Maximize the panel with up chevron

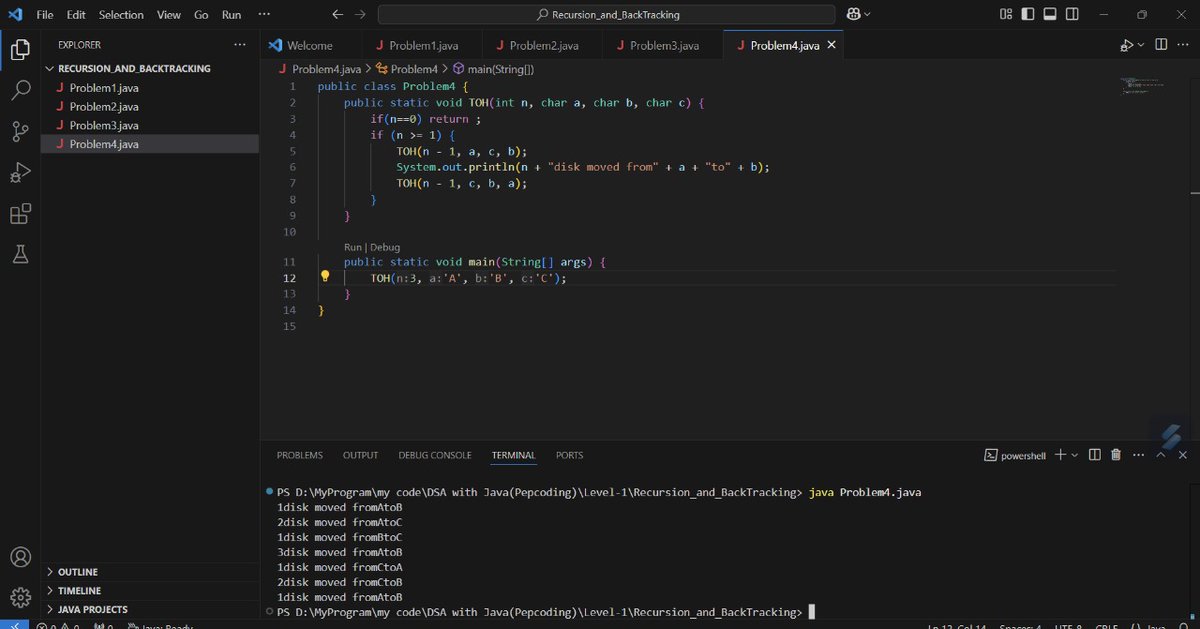(1161, 455)
